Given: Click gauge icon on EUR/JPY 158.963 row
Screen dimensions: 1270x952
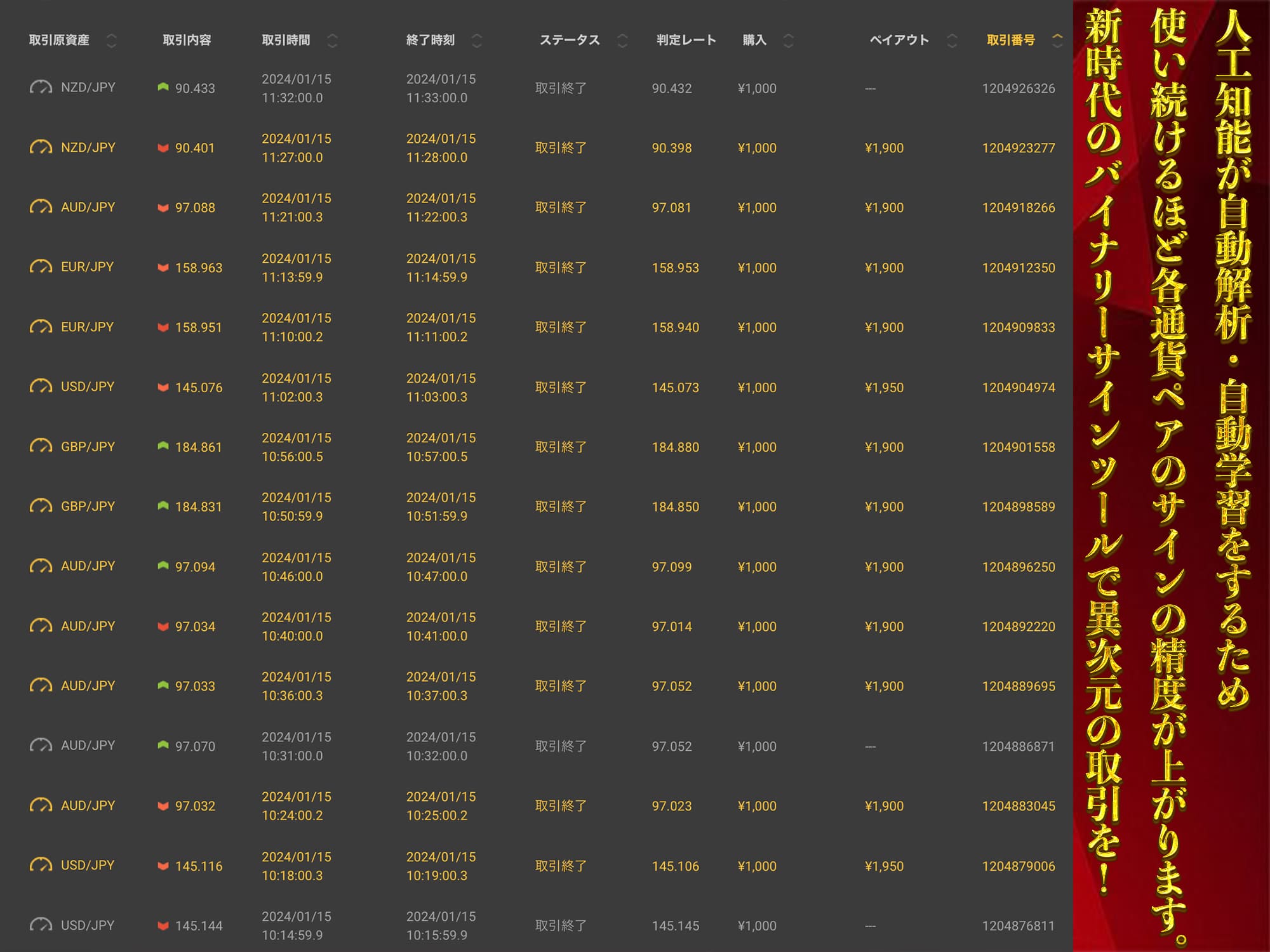Looking at the screenshot, I should [x=41, y=267].
